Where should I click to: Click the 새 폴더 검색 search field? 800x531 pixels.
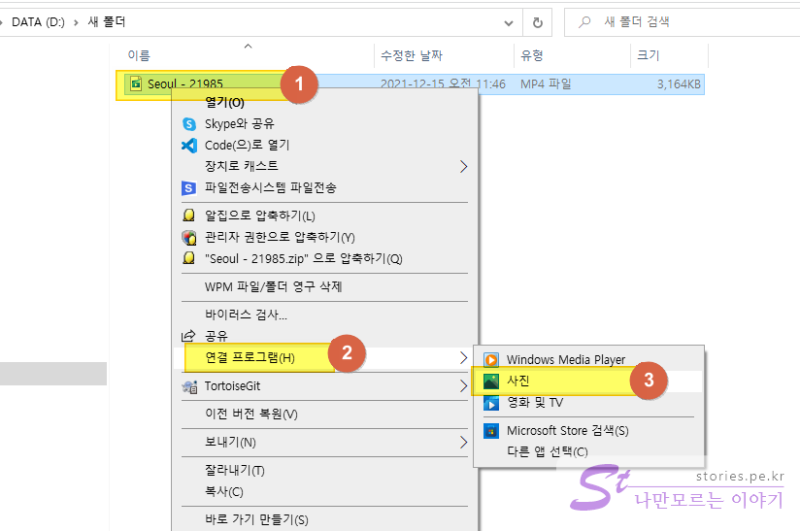pyautogui.click(x=684, y=22)
